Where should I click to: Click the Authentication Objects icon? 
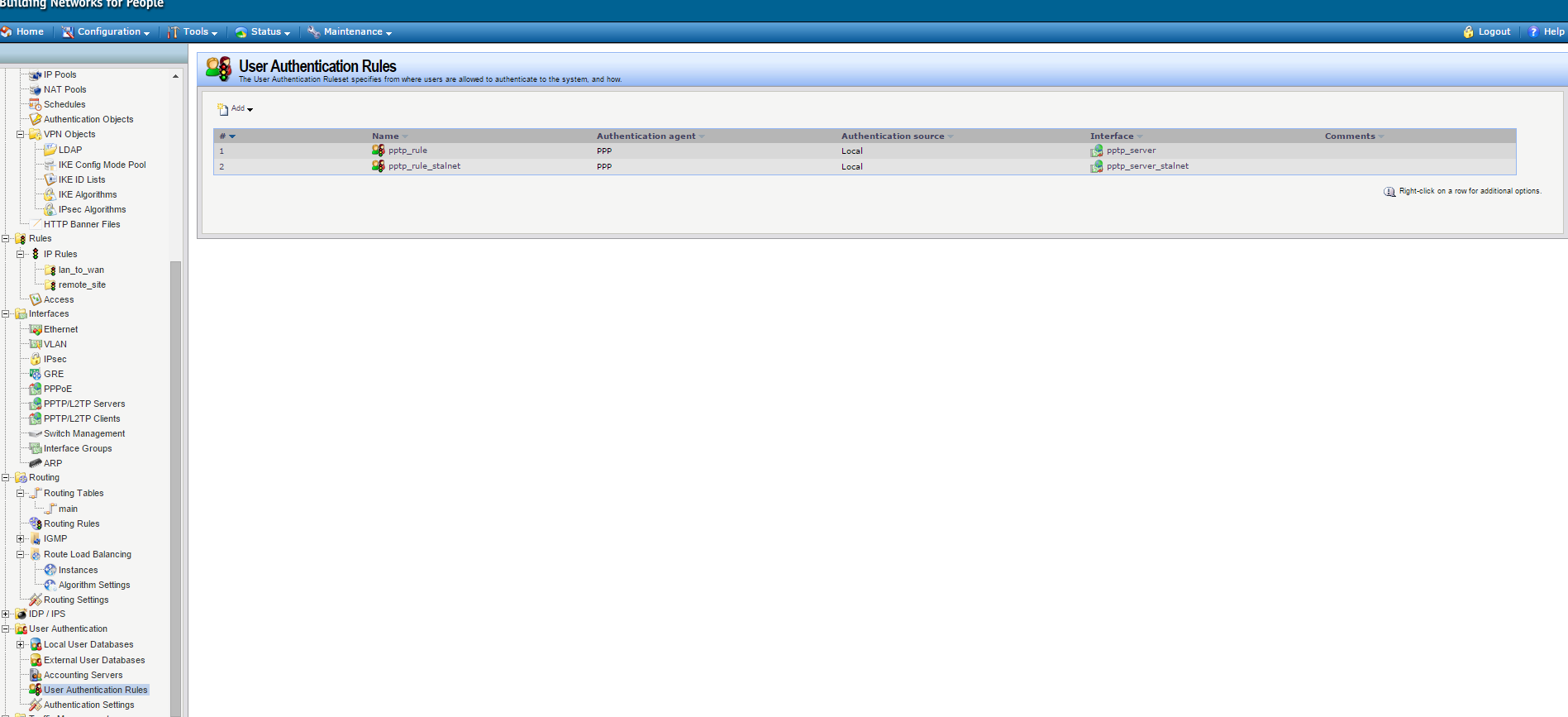[36, 120]
